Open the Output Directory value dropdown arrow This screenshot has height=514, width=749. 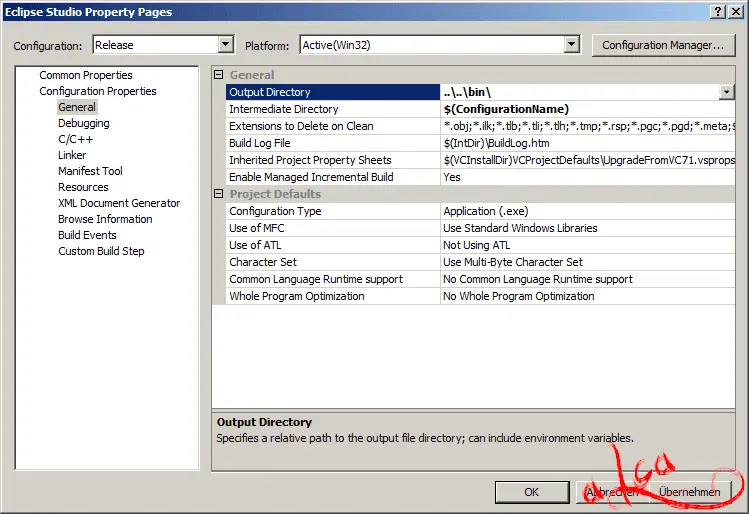click(x=727, y=92)
